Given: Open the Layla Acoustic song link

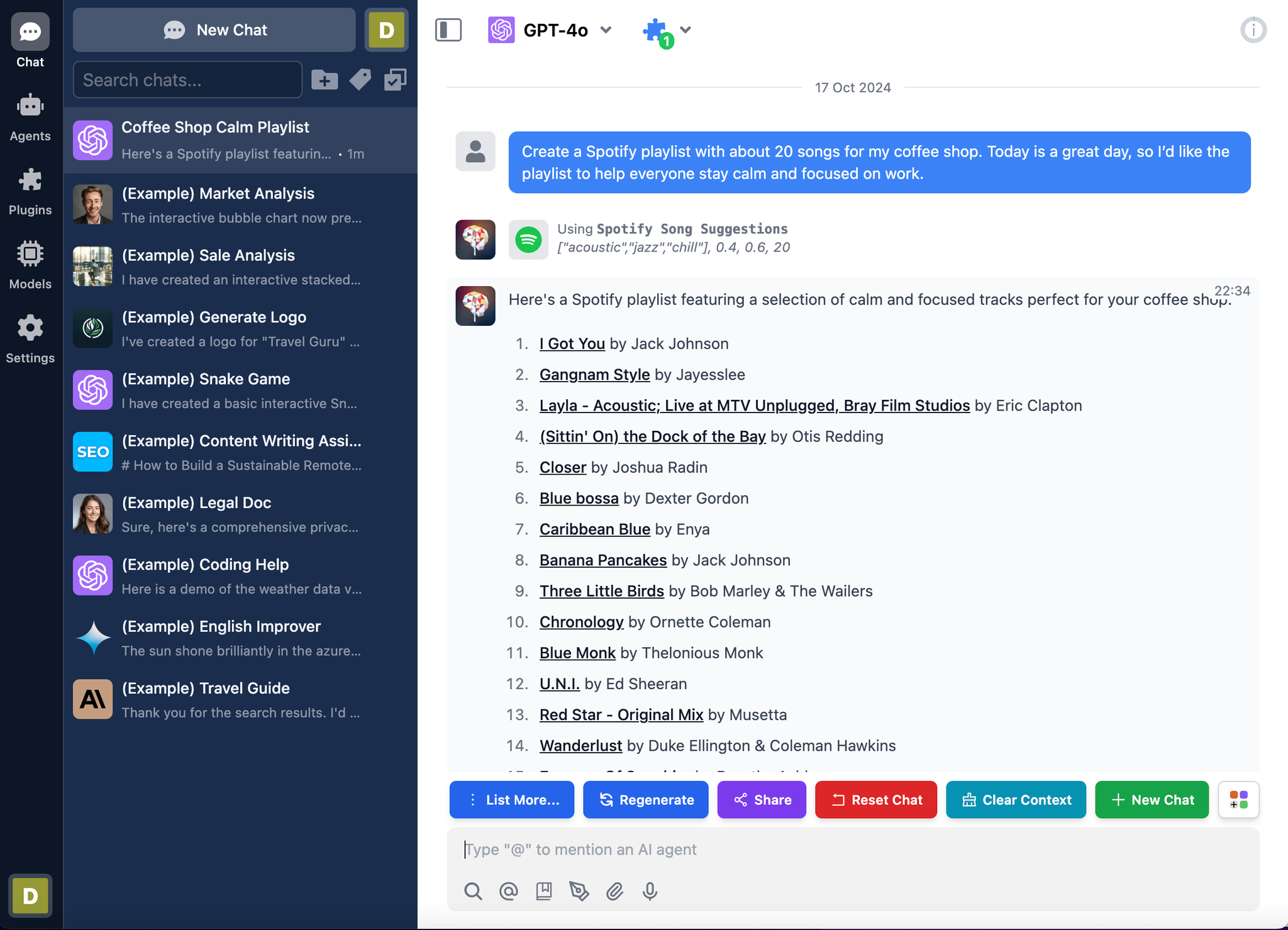Looking at the screenshot, I should [x=755, y=406].
